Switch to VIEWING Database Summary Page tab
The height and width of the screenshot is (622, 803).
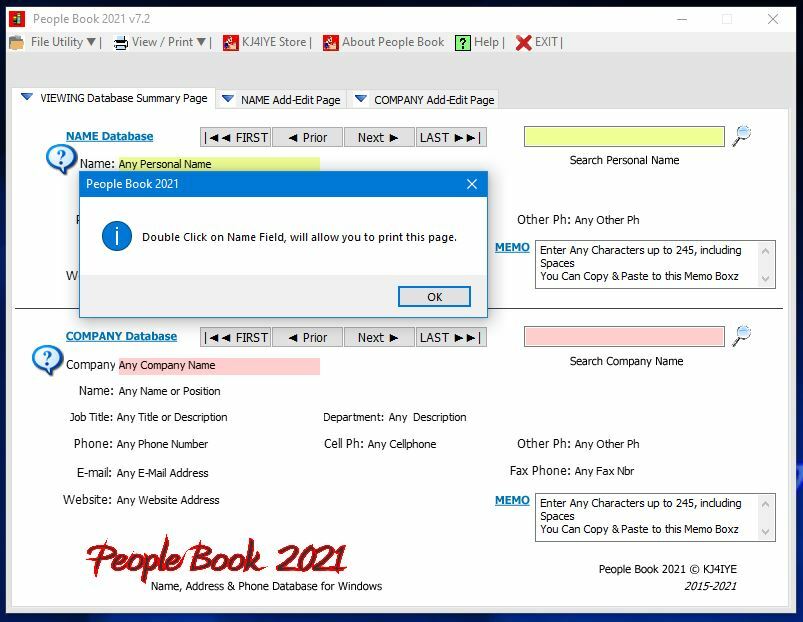[114, 98]
